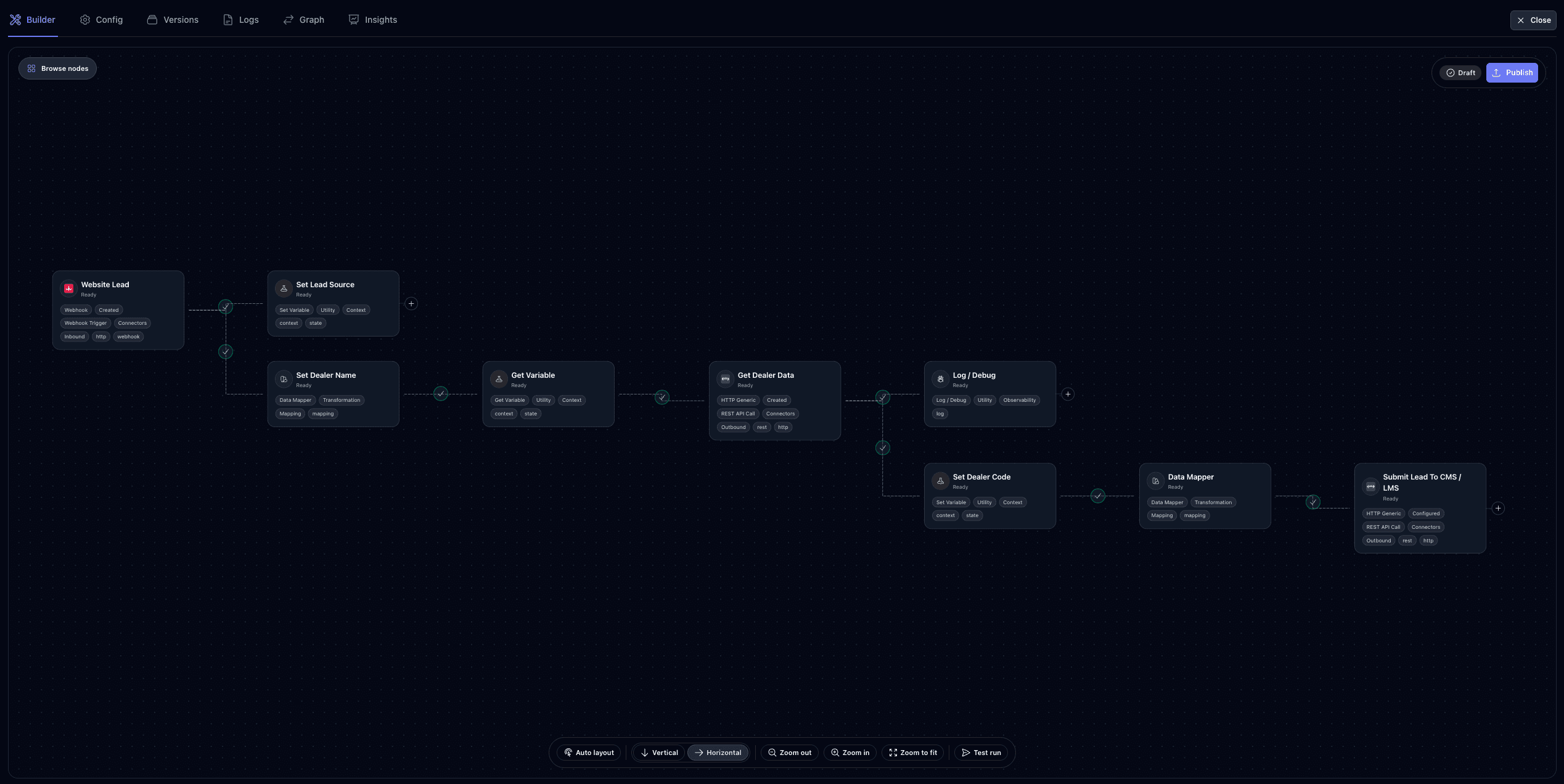Click HTTP Generic tag on Get Dealer Data
The image size is (1564, 784).
(x=738, y=400)
